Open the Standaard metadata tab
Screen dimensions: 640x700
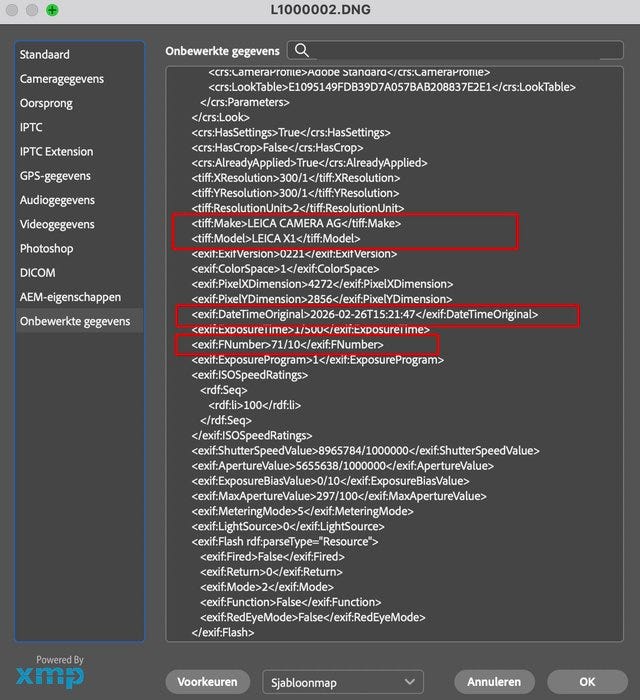point(45,55)
